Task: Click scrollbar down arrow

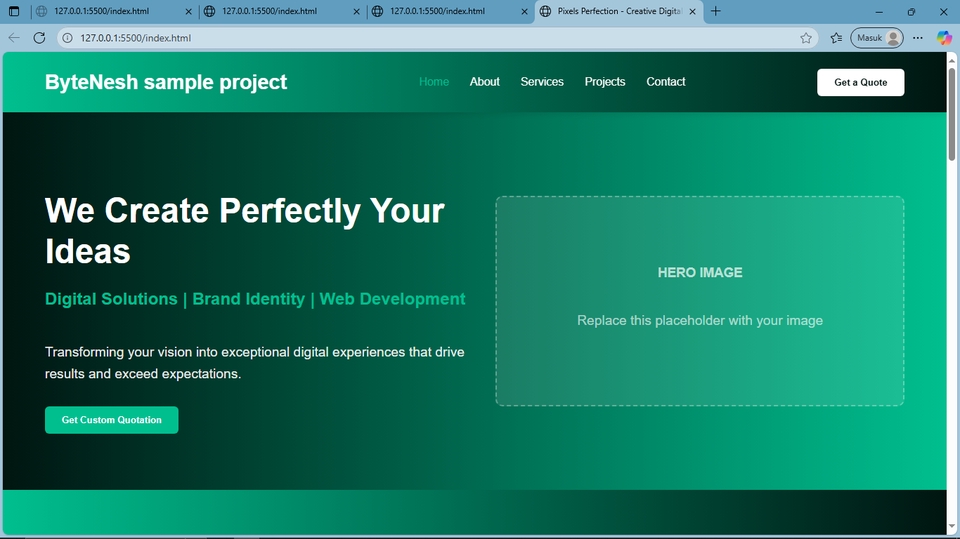Action: 951,527
